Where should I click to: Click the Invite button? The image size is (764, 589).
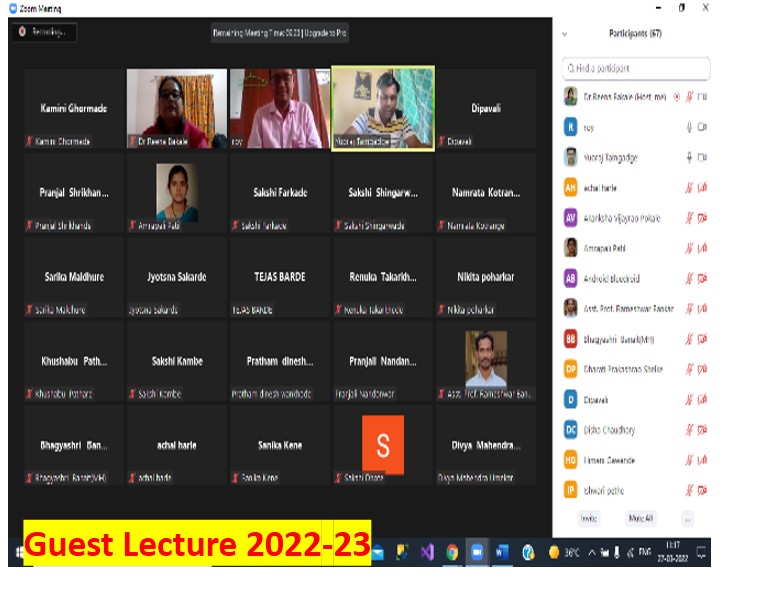pos(589,519)
